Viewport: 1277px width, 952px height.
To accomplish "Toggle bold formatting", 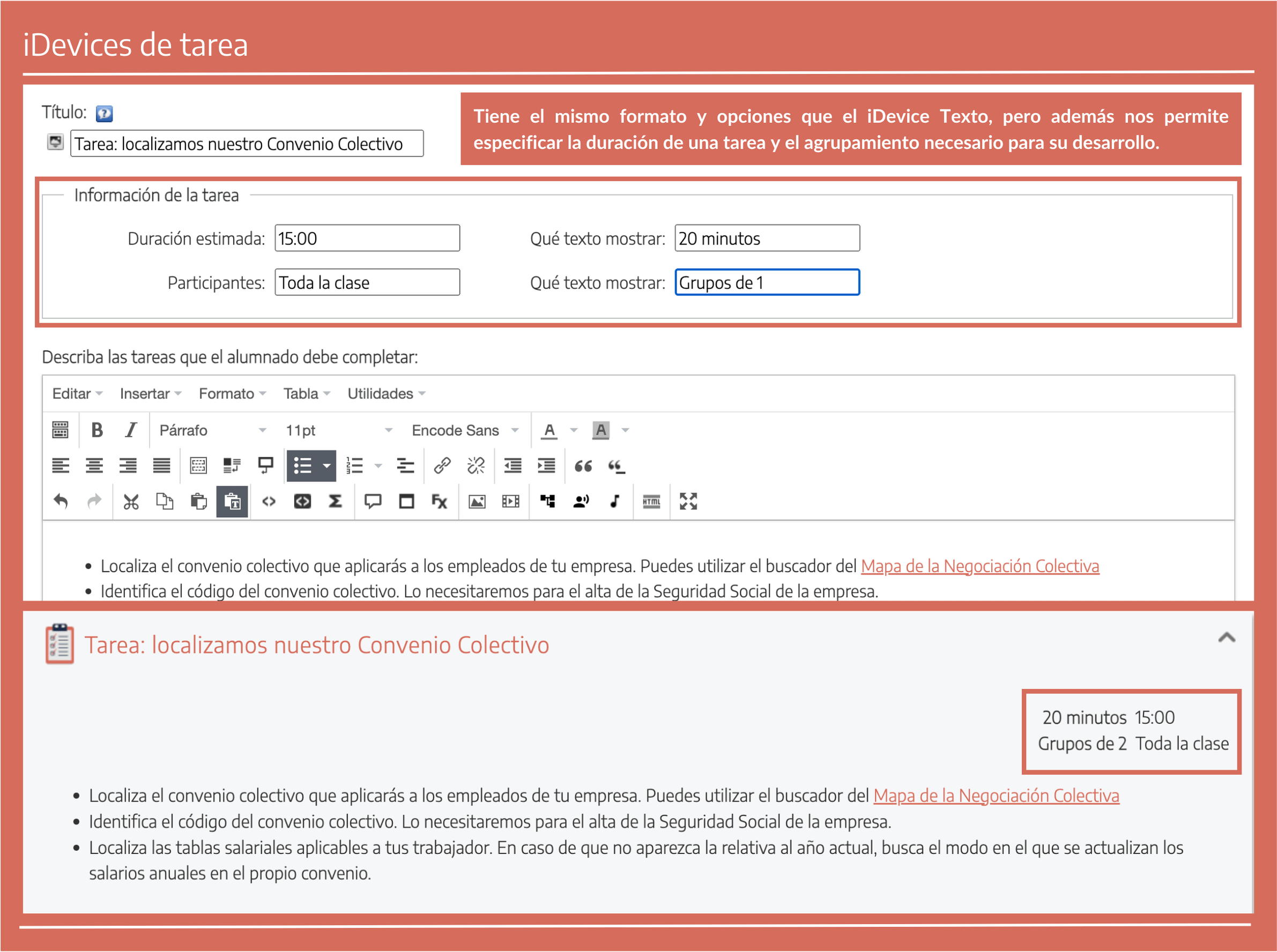I will (96, 430).
